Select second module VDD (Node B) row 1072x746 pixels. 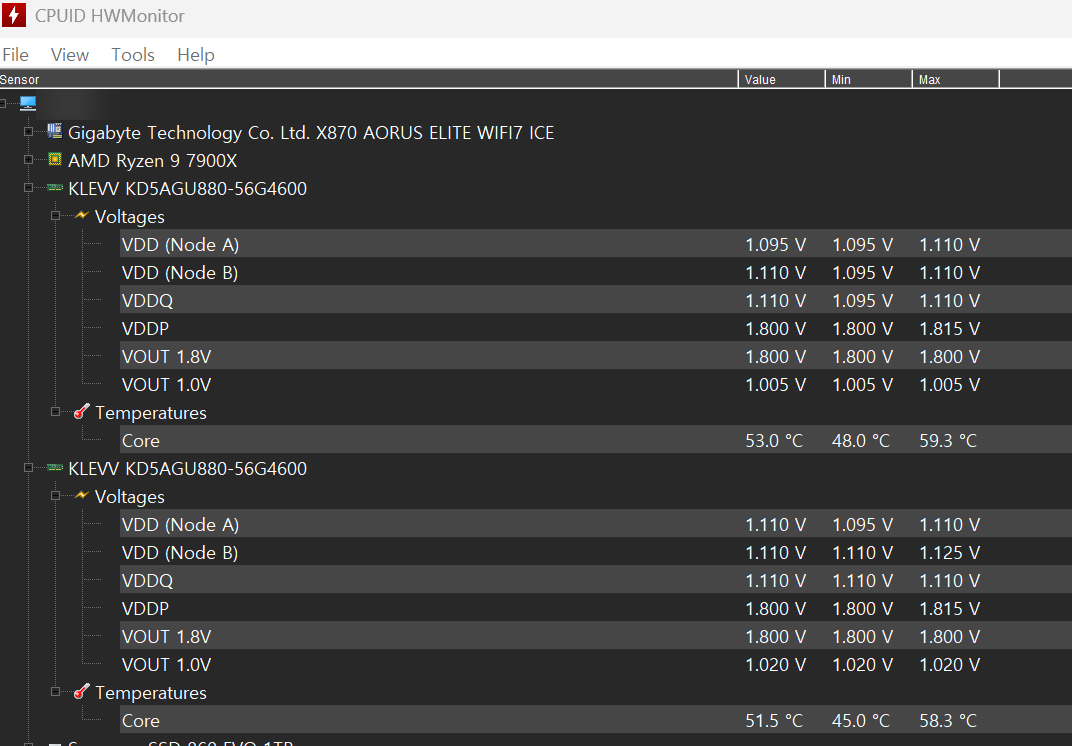click(595, 552)
